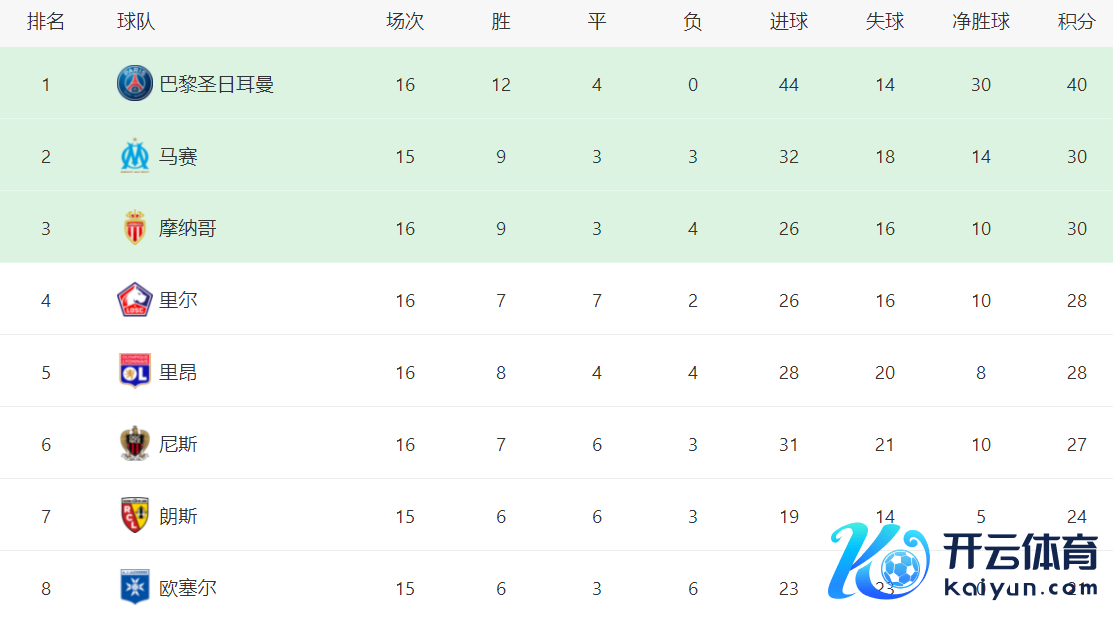Click the 进球 column header
Screen dimensions: 1113x621
[x=788, y=22]
